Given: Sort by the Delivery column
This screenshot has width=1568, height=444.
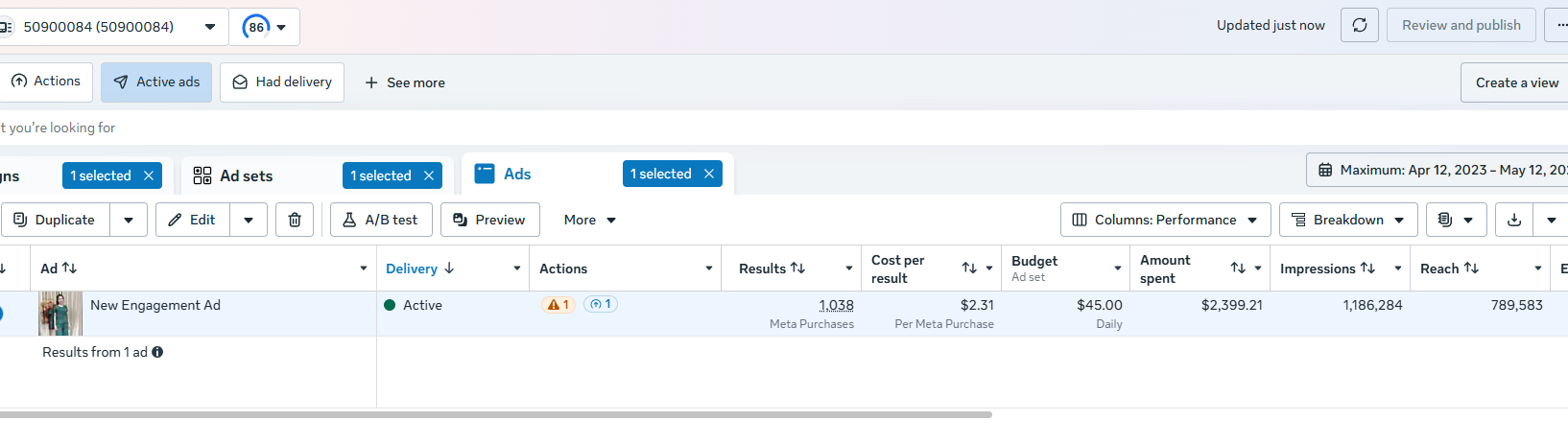Looking at the screenshot, I should [x=419, y=269].
